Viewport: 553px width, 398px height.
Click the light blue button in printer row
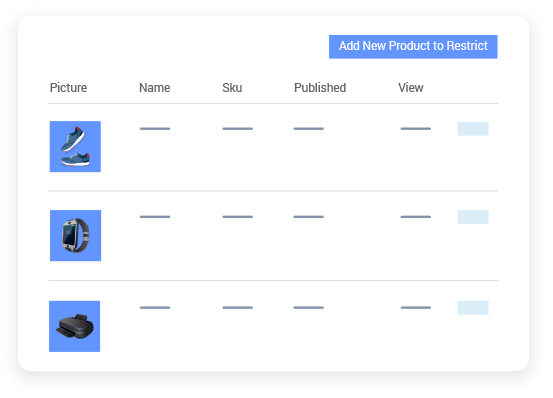tap(473, 308)
